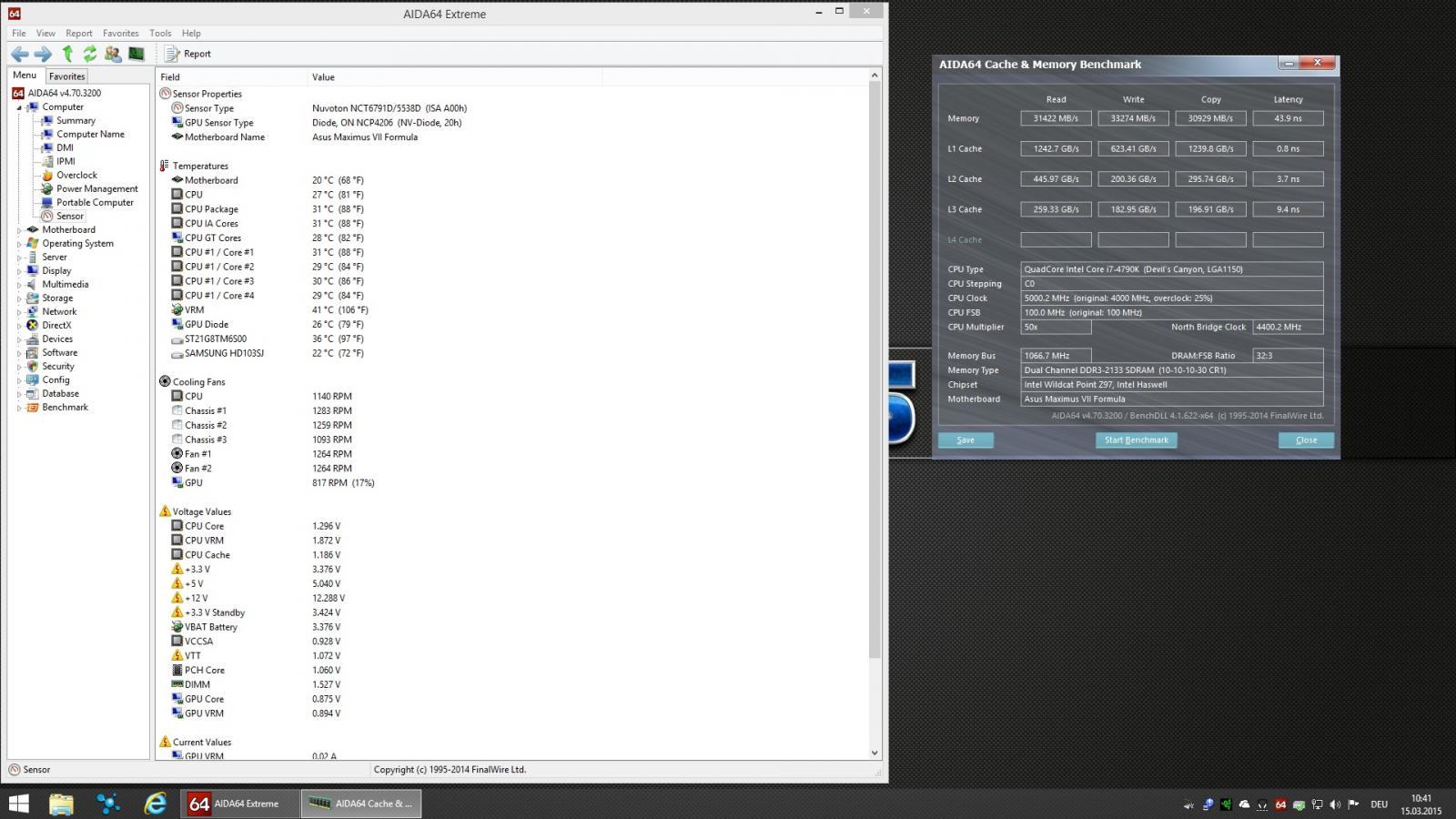Click Start Benchmark button

(x=1136, y=440)
